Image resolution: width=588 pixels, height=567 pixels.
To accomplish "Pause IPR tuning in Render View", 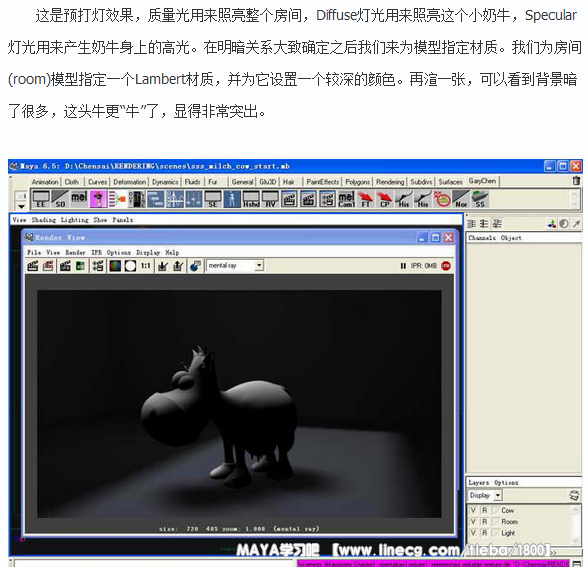I will tap(403, 266).
